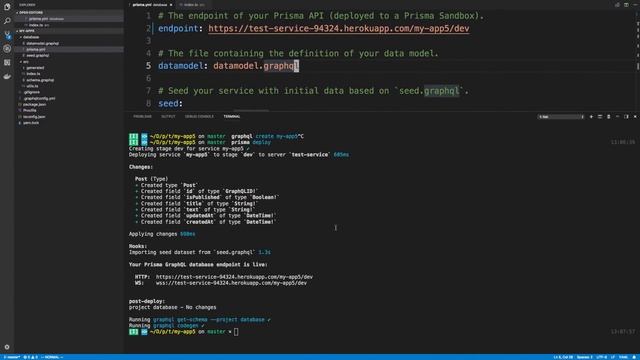The width and height of the screenshot is (640, 360).
Task: Open the Extensions view icon
Action: click(7, 62)
